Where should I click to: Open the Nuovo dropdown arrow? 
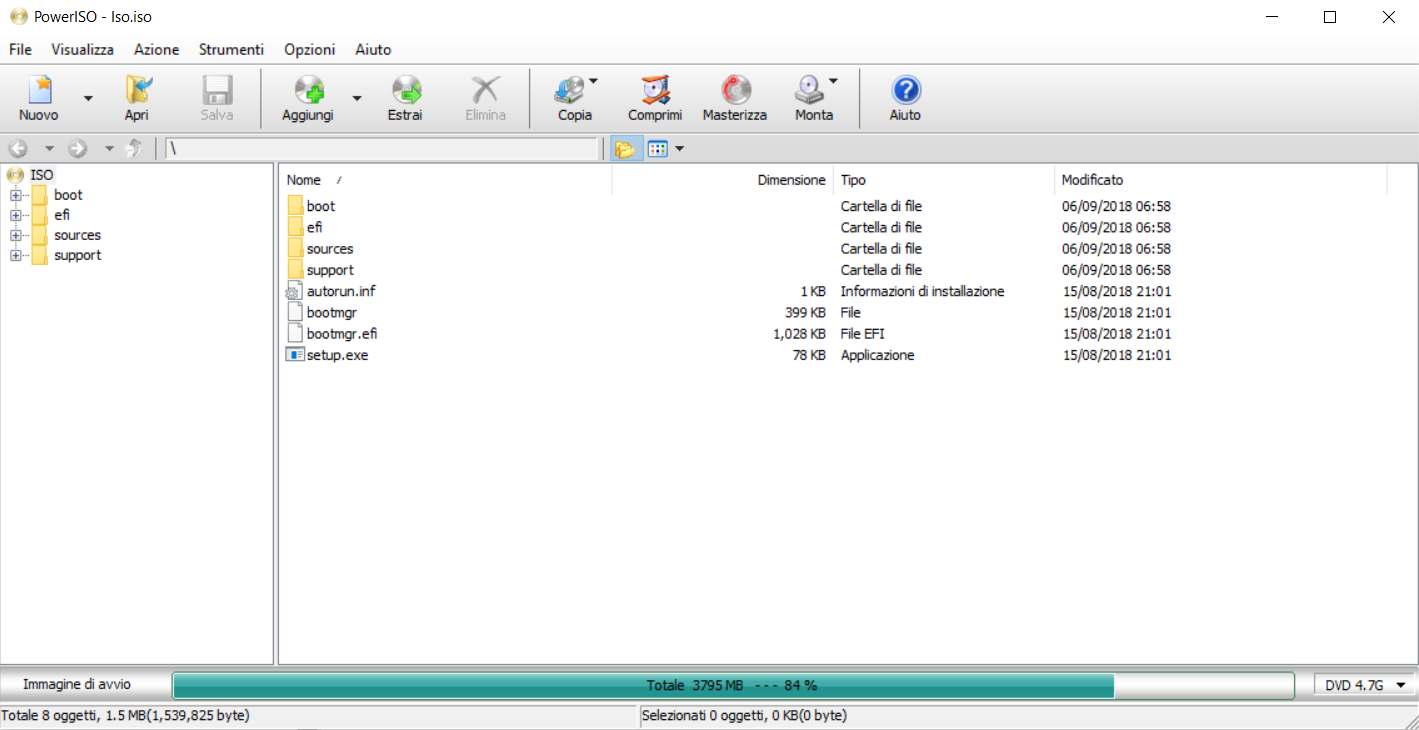(88, 98)
